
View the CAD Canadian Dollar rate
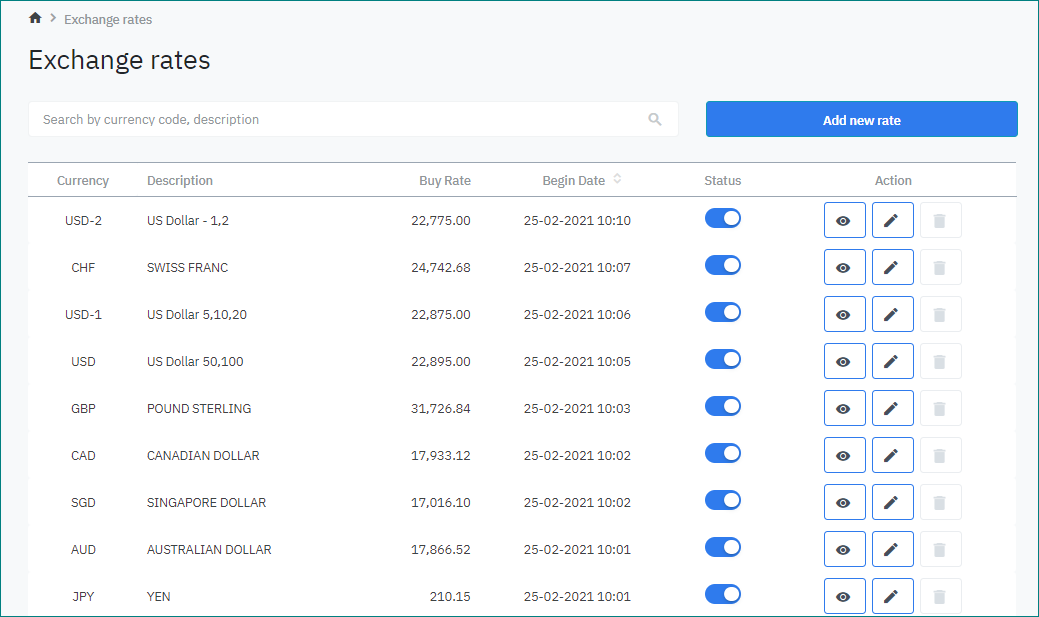(x=844, y=455)
